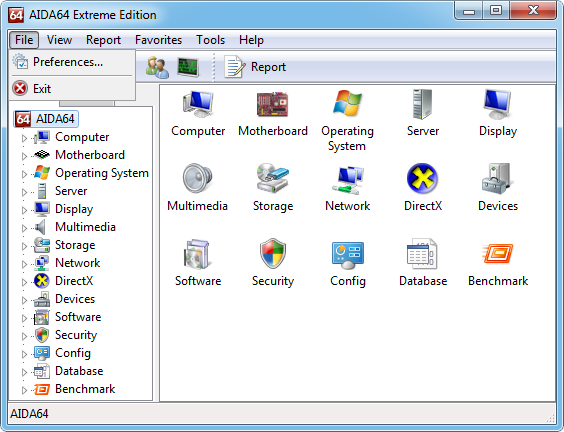Expand the Benchmark tree node arrow
This screenshot has height=432, width=564.
coord(24,390)
